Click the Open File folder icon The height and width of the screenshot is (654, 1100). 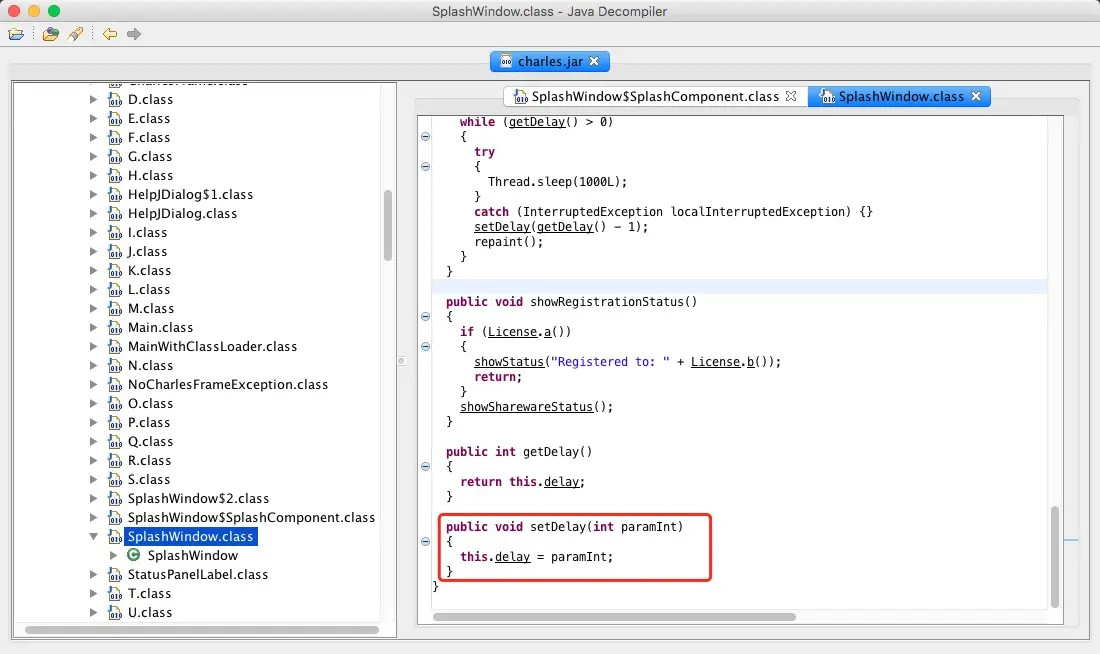(16, 34)
